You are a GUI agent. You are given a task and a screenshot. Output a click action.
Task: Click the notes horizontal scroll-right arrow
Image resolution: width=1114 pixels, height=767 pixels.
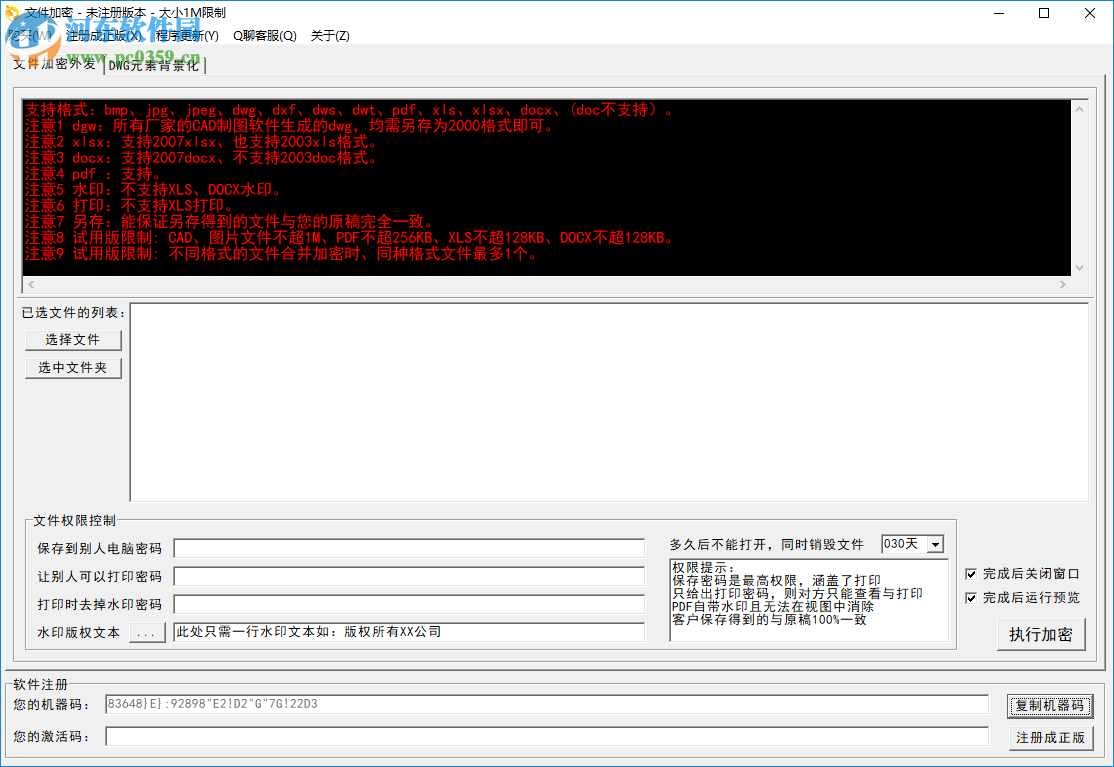click(1063, 284)
